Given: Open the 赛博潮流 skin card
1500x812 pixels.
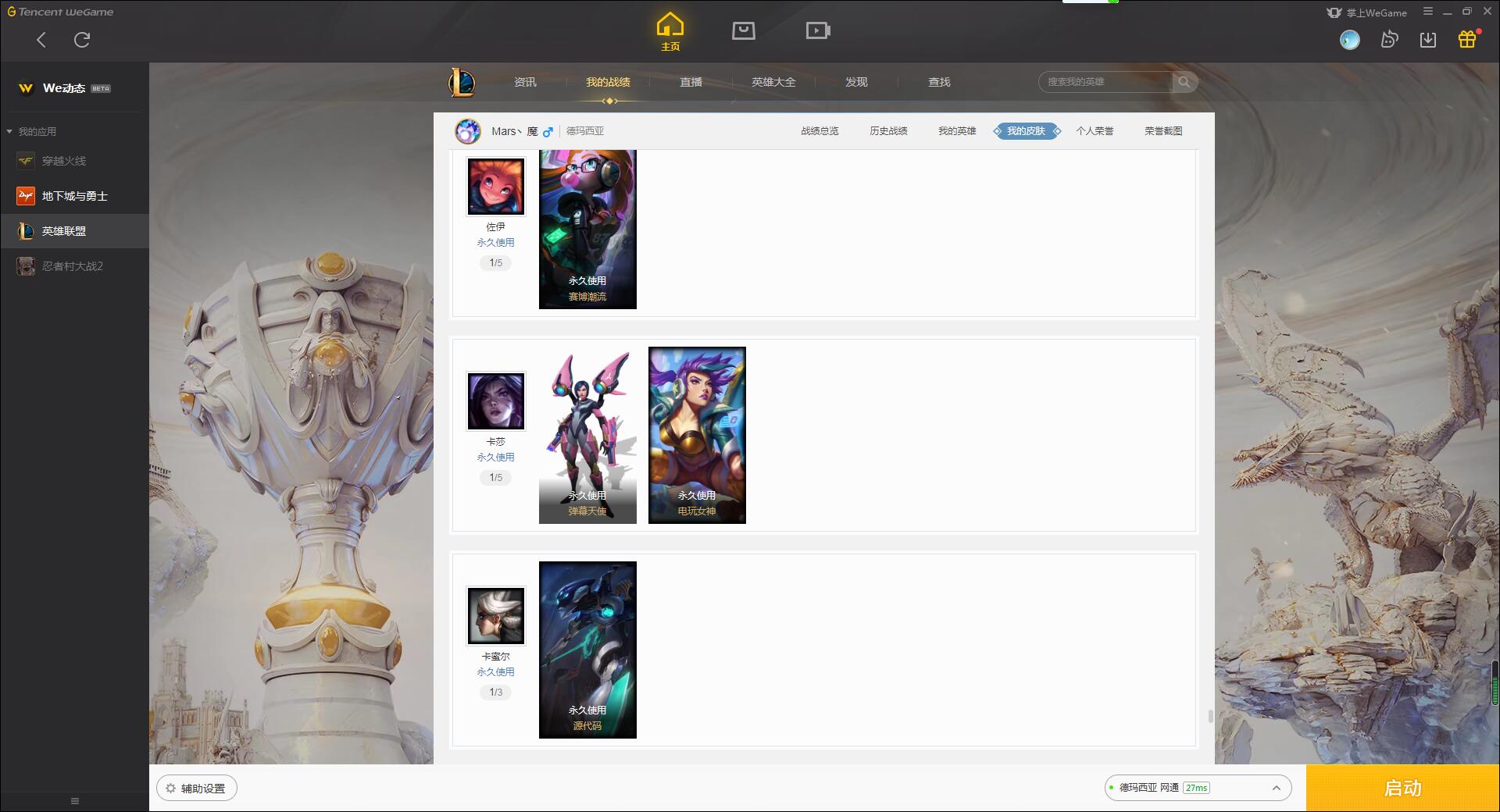Looking at the screenshot, I should click(587, 229).
